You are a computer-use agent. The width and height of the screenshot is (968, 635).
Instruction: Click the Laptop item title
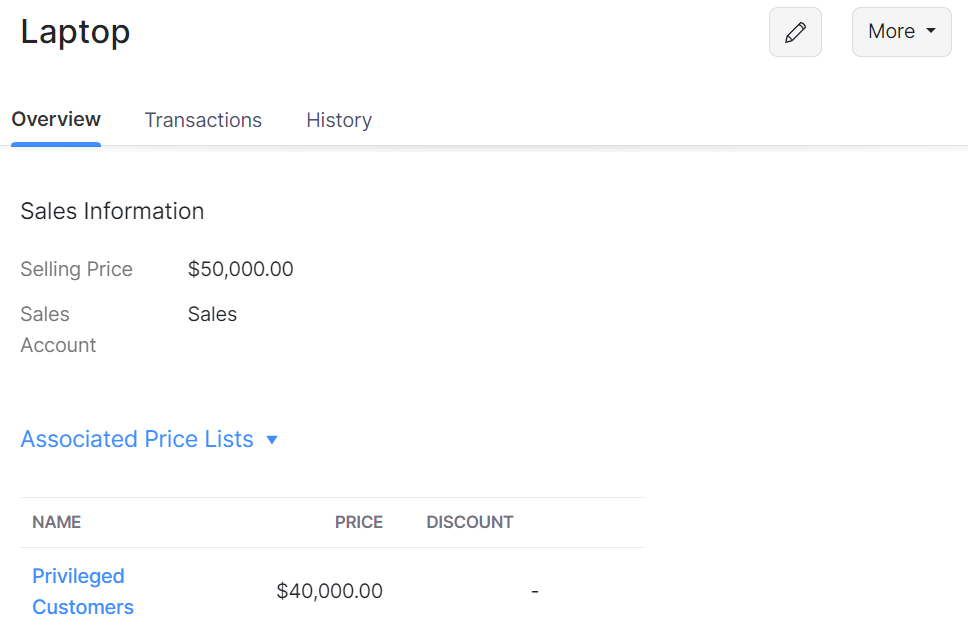click(x=75, y=32)
